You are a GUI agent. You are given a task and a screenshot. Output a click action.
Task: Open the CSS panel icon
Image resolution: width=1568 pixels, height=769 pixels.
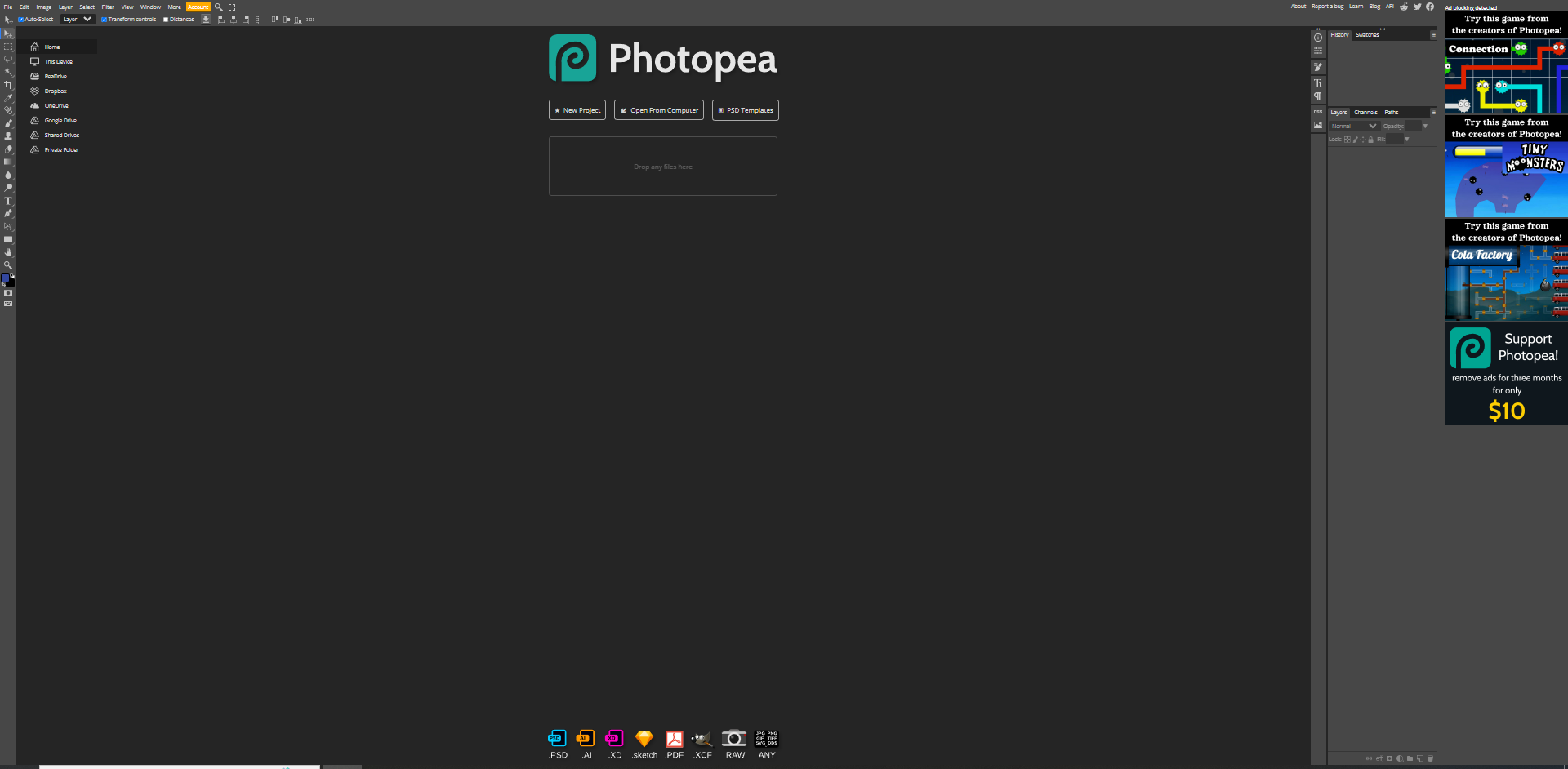pos(1318,112)
